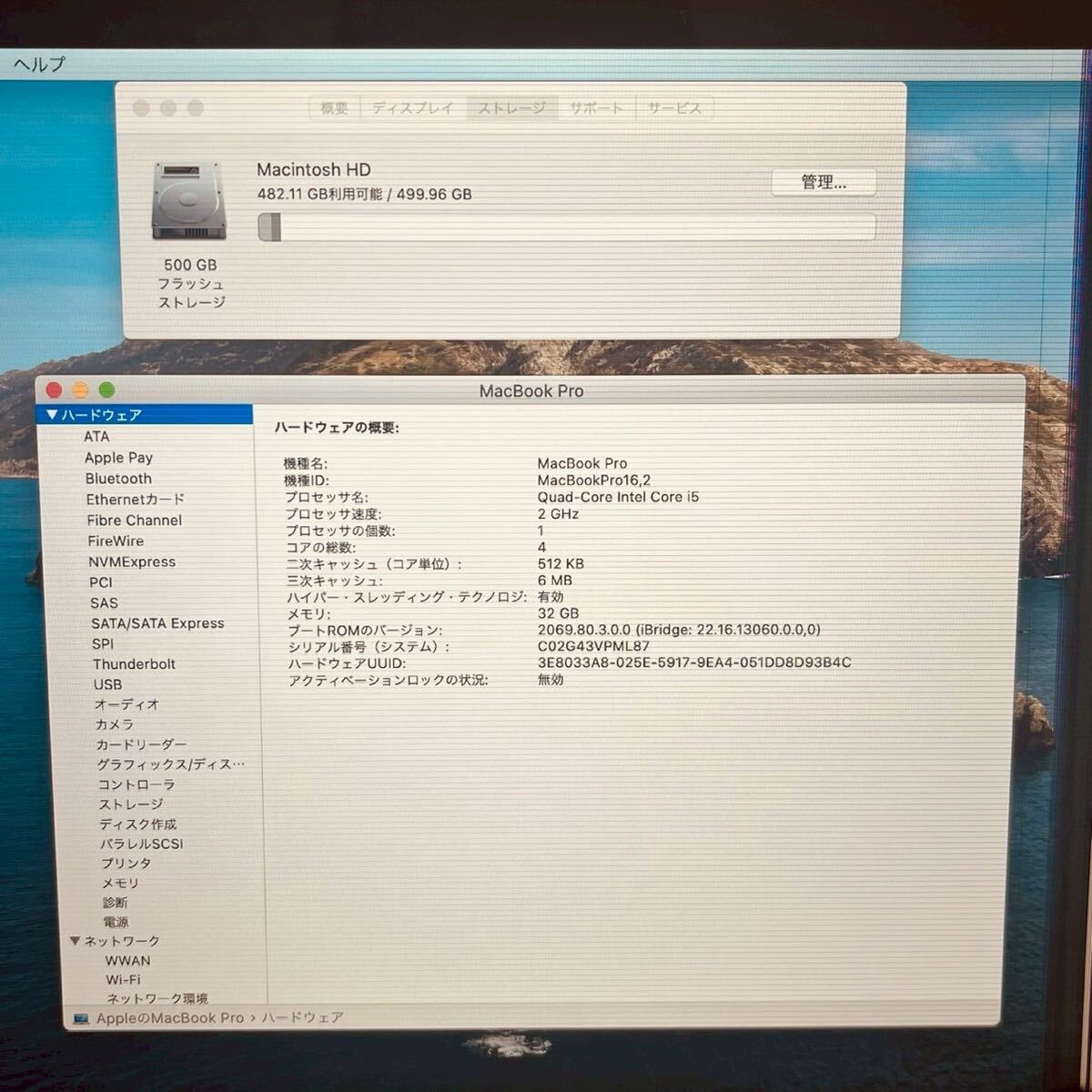Select Fibre Channel in the sidebar

[135, 521]
